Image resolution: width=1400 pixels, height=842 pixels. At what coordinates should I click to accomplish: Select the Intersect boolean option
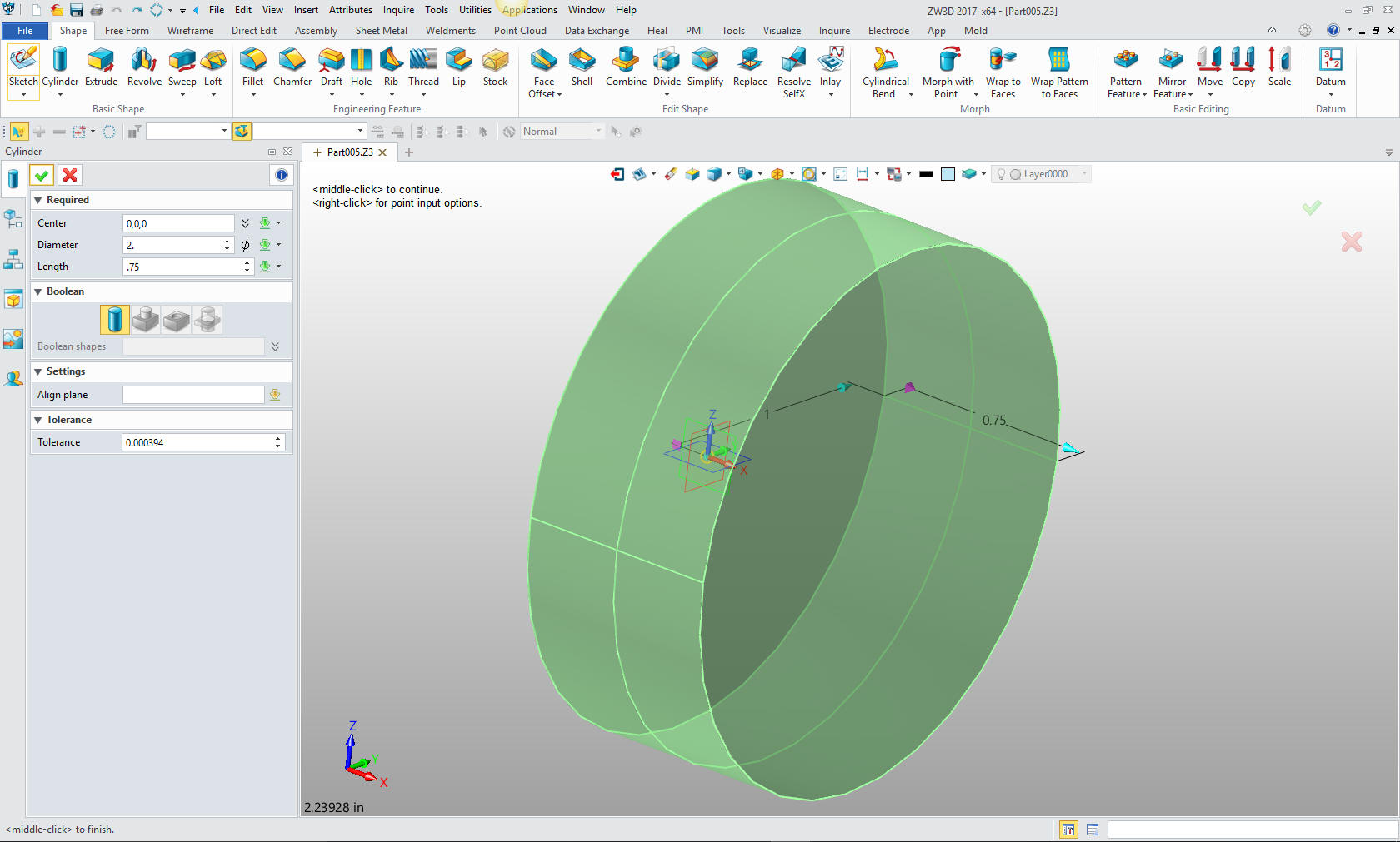(207, 319)
